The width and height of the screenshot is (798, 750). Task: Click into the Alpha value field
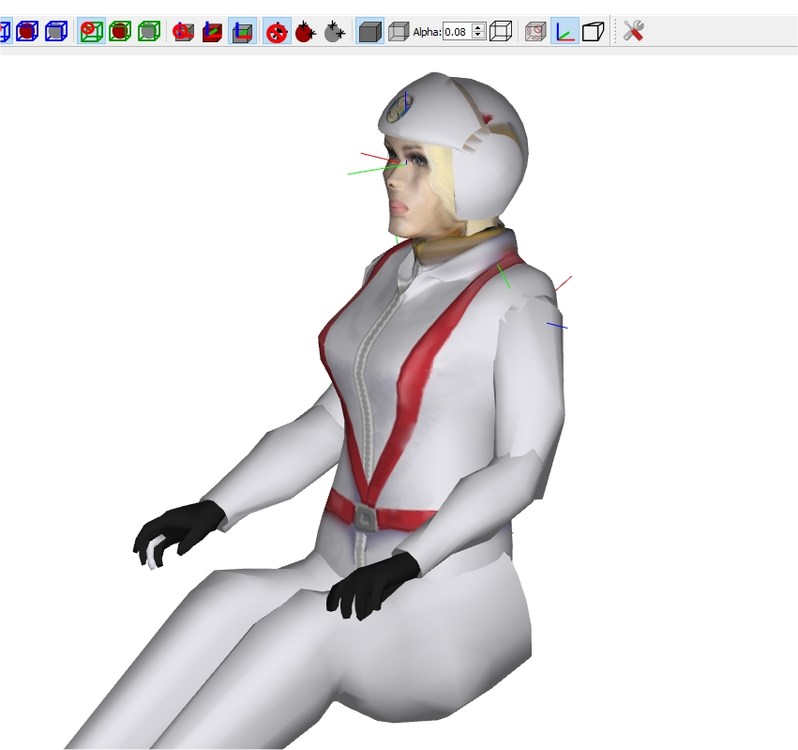[x=457, y=32]
